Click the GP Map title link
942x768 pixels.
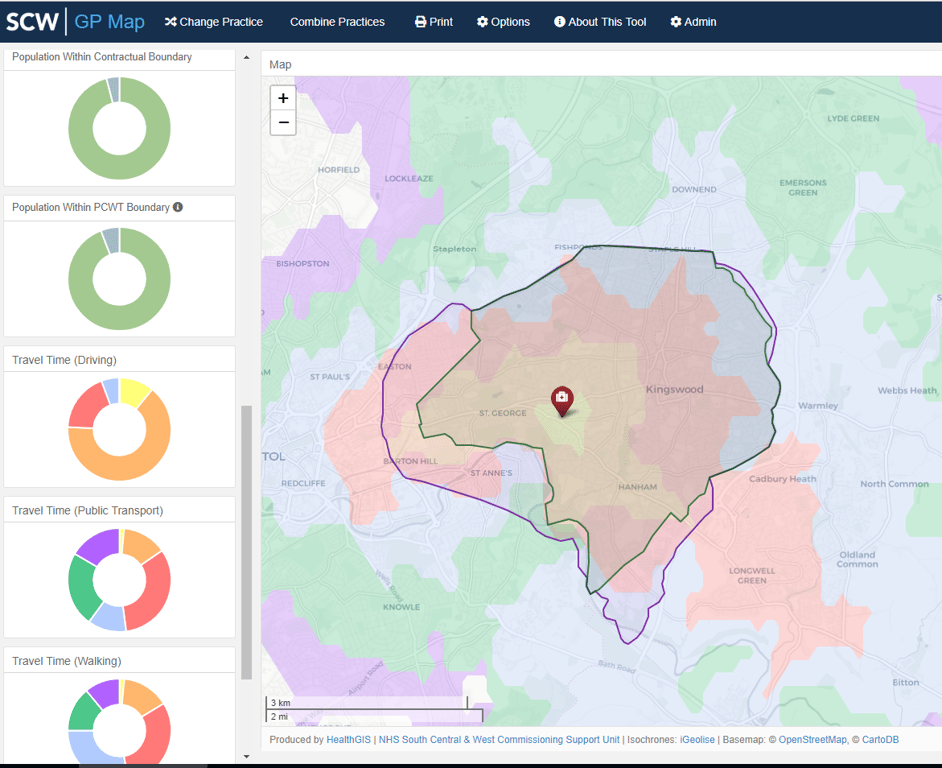pyautogui.click(x=110, y=22)
